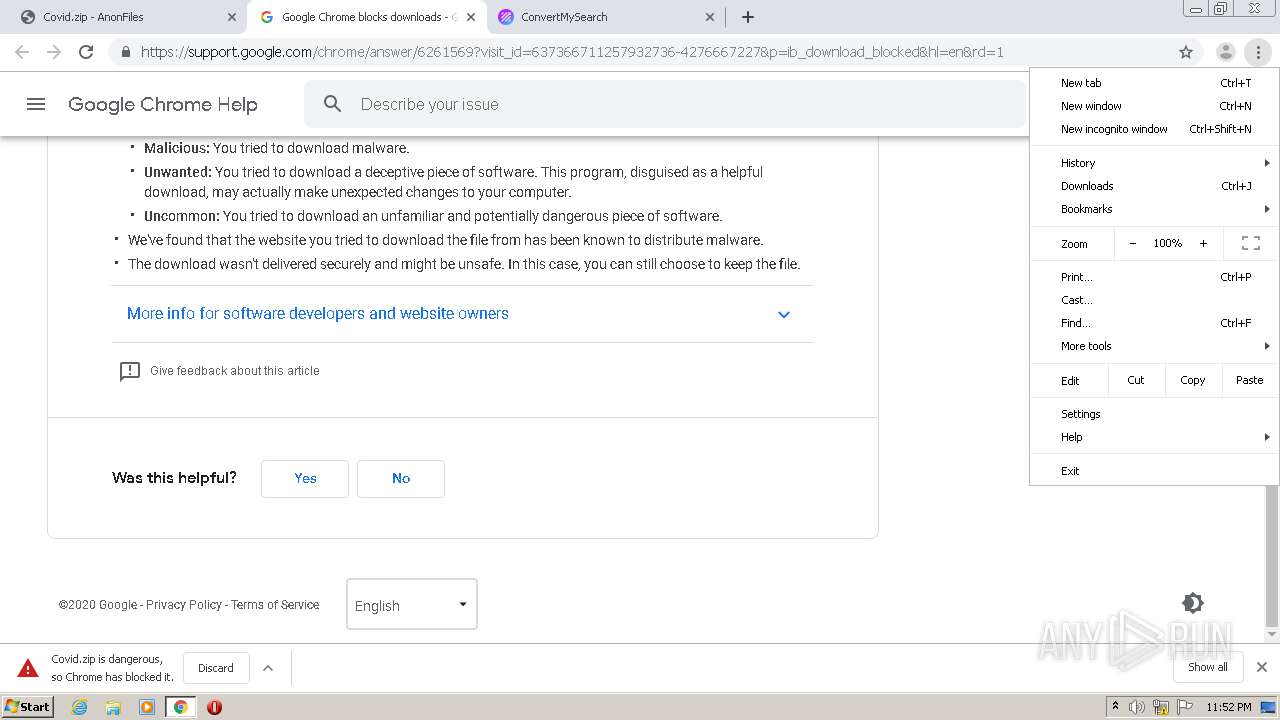Viewport: 1280px width, 720px height.
Task: Click the search magnifier icon
Action: pos(333,104)
